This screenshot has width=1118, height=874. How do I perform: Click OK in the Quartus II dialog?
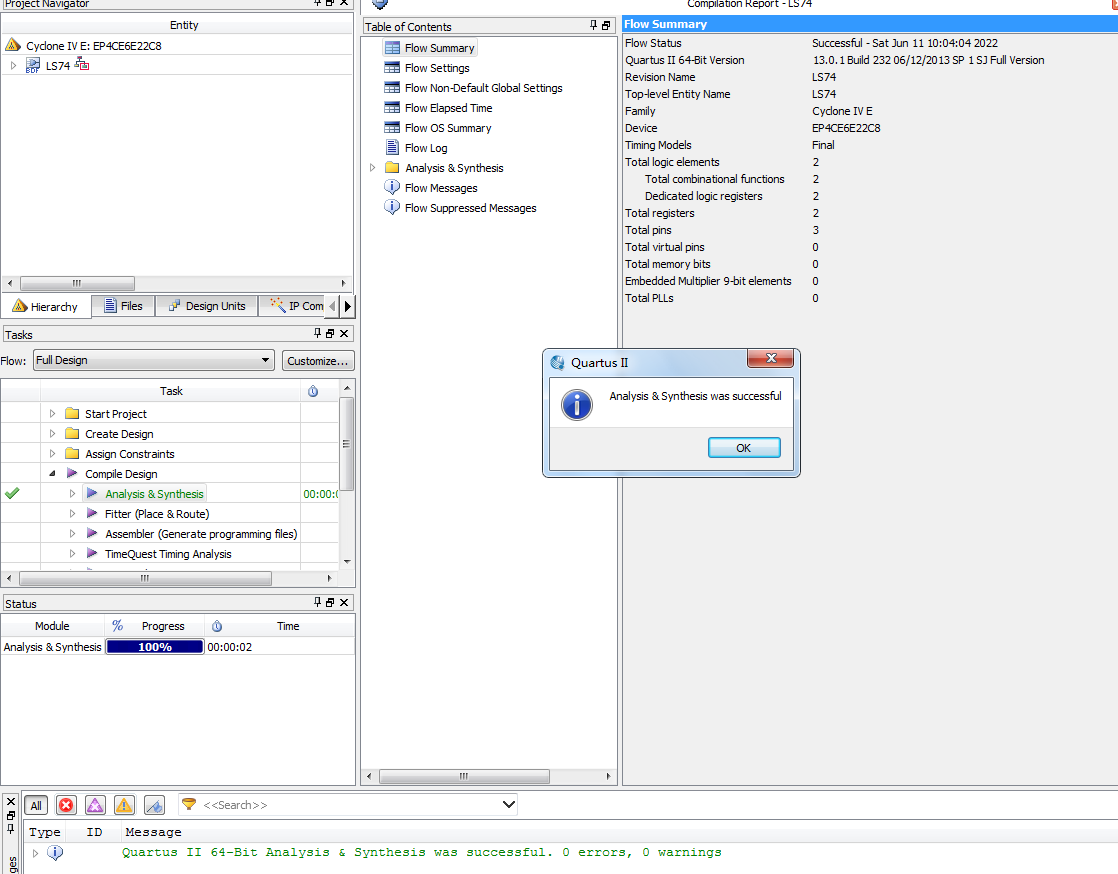[744, 448]
